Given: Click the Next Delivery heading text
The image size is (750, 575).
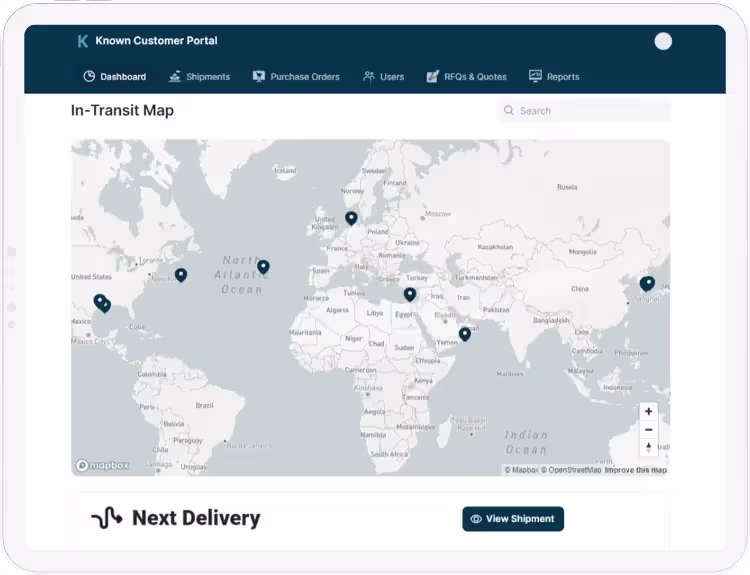Looking at the screenshot, I should (x=196, y=518).
